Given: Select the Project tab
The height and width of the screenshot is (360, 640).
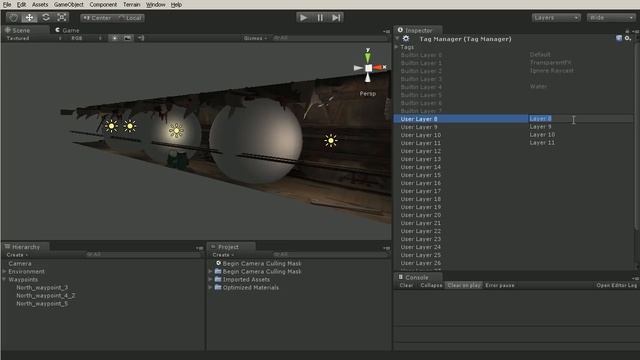Looking at the screenshot, I should click(x=231, y=247).
